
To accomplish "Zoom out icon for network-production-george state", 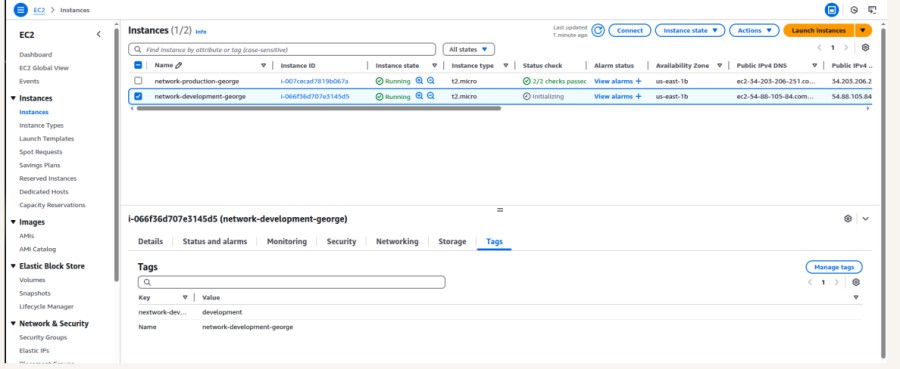I will pyautogui.click(x=430, y=81).
